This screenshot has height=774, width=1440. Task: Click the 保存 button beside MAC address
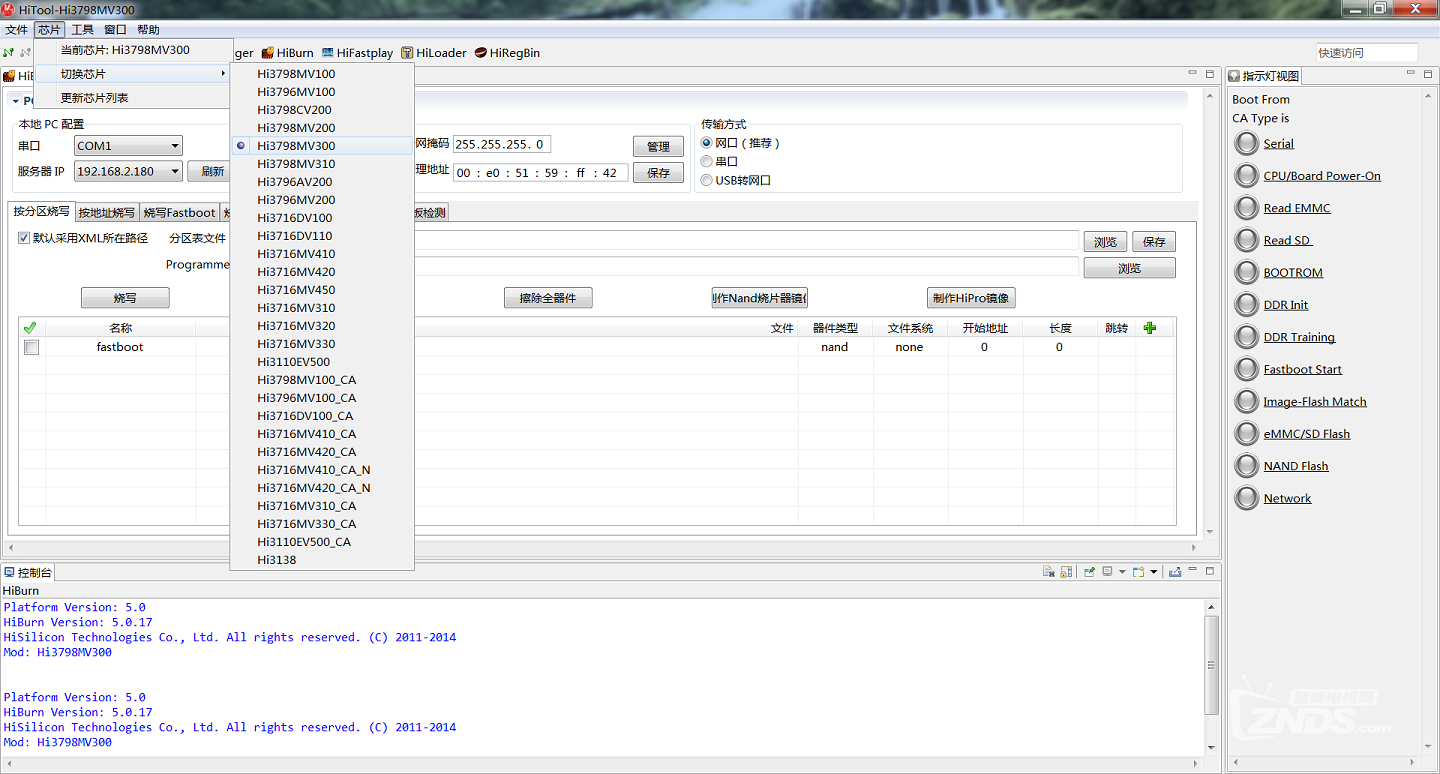tap(658, 172)
